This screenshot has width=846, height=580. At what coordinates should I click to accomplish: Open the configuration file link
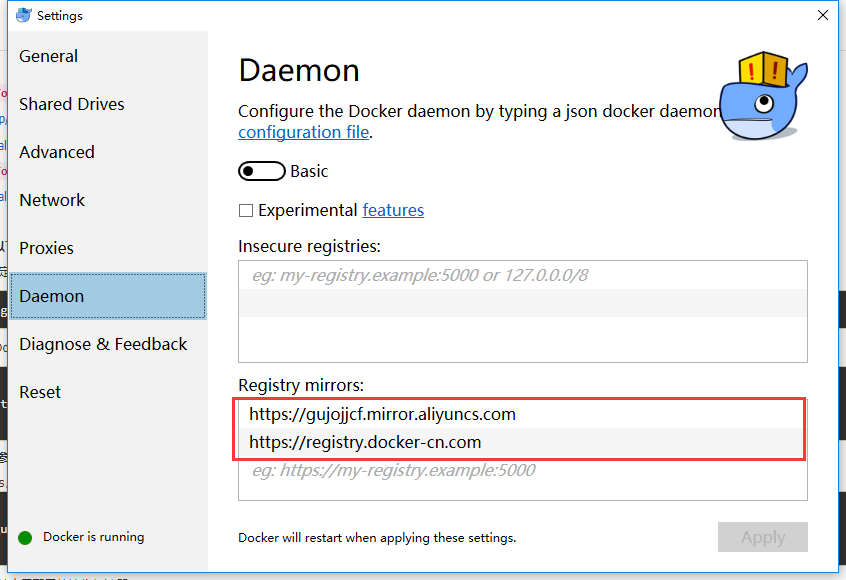[x=304, y=132]
